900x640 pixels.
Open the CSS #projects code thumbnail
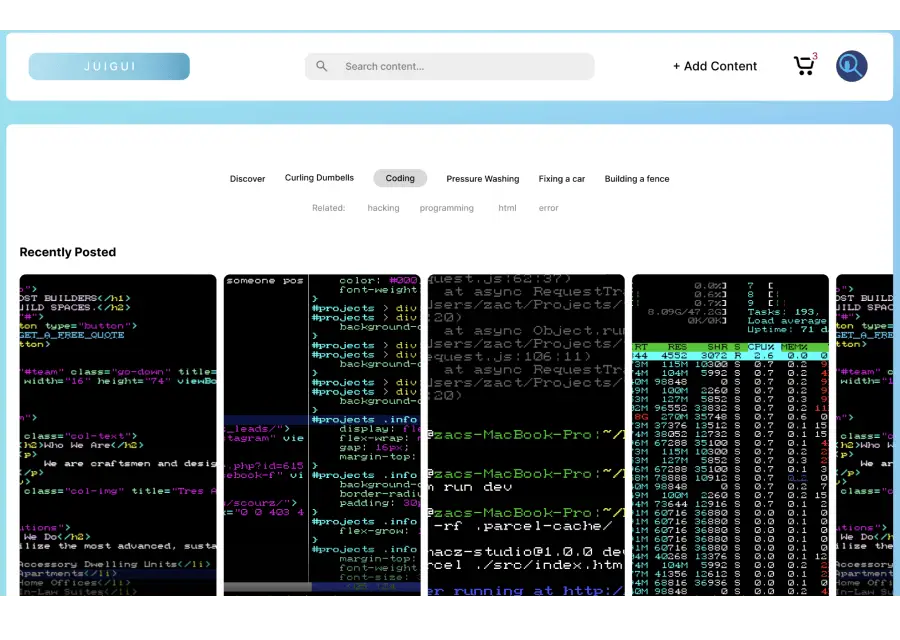pyautogui.click(x=322, y=435)
